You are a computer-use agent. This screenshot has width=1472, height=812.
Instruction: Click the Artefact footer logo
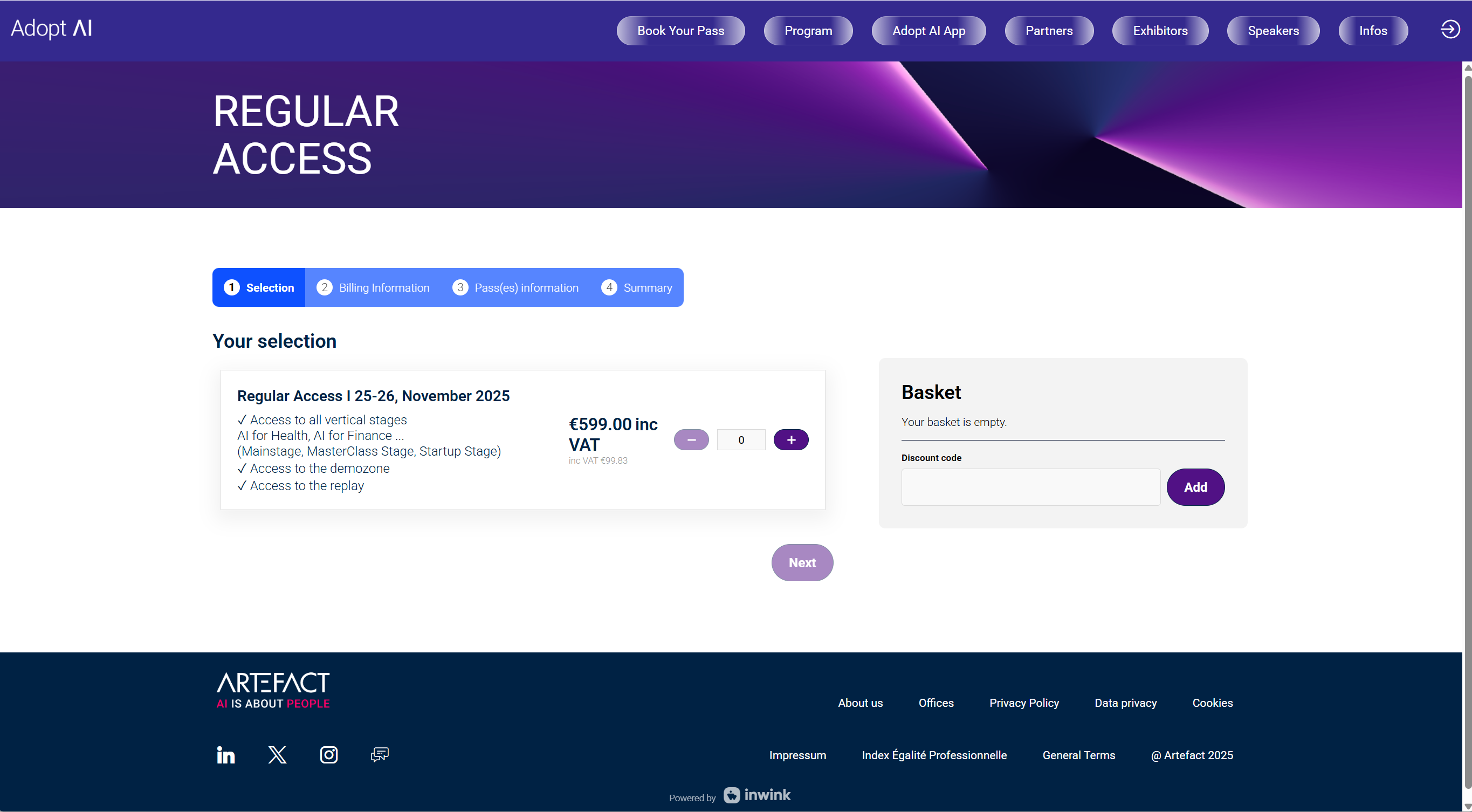pyautogui.click(x=273, y=690)
